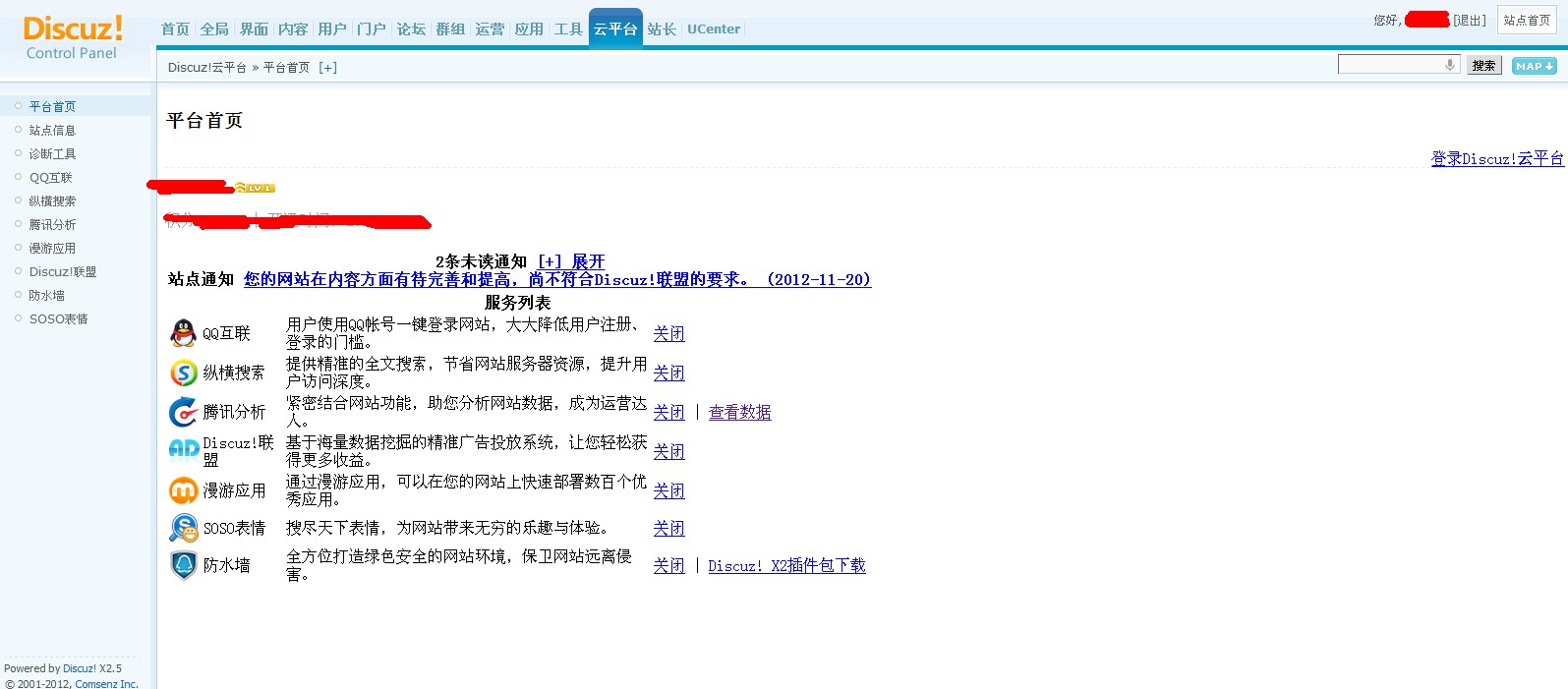
Task: Open the 群组 top menu
Action: tap(451, 29)
